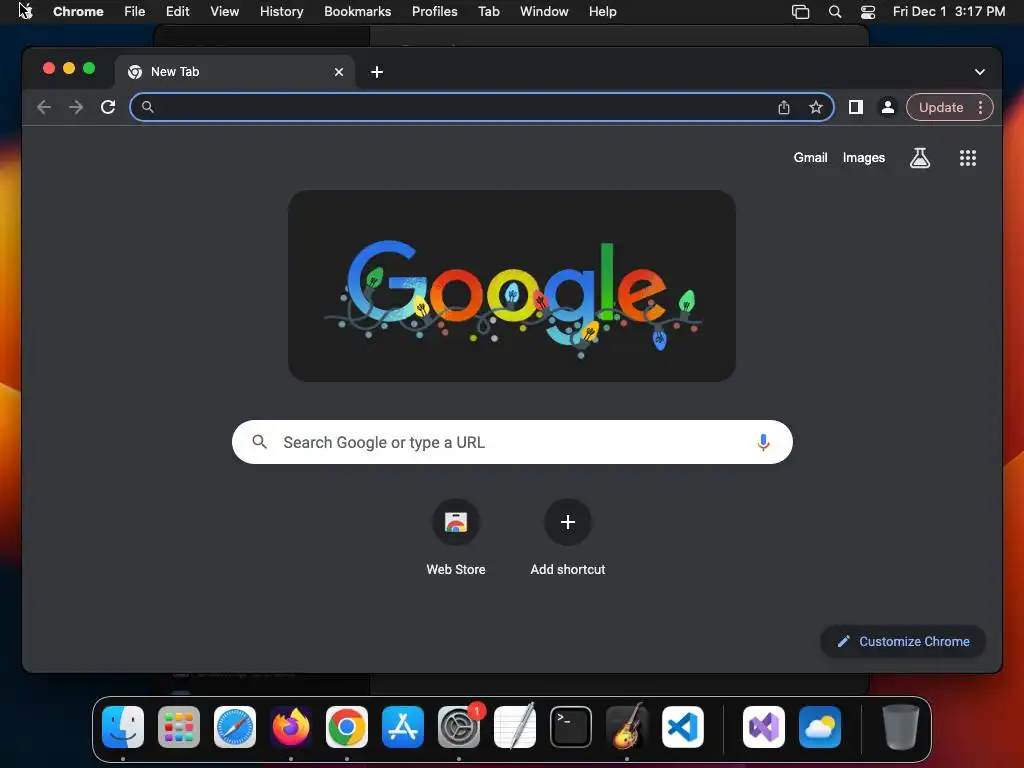Launch GarageBand from the Dock

(627, 727)
